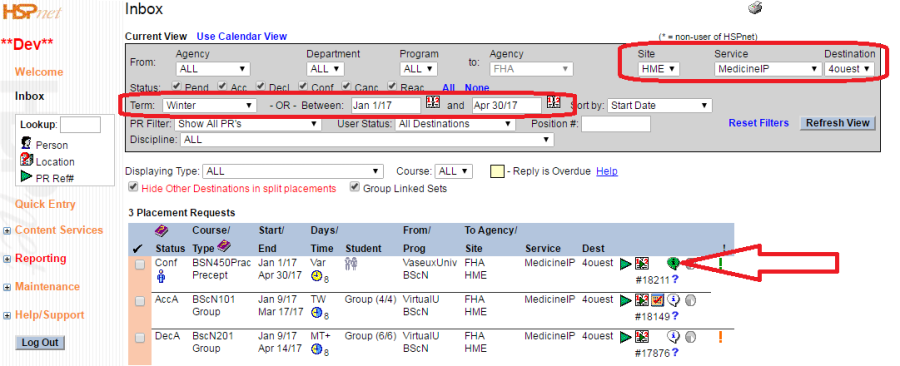Select checkbox for BSc​N101 Group row
The width and height of the screenshot is (900, 366).
tap(139, 301)
